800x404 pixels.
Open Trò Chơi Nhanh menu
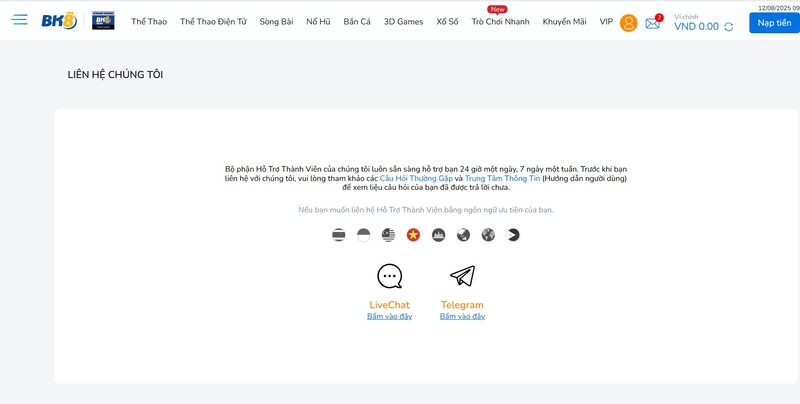tap(501, 21)
